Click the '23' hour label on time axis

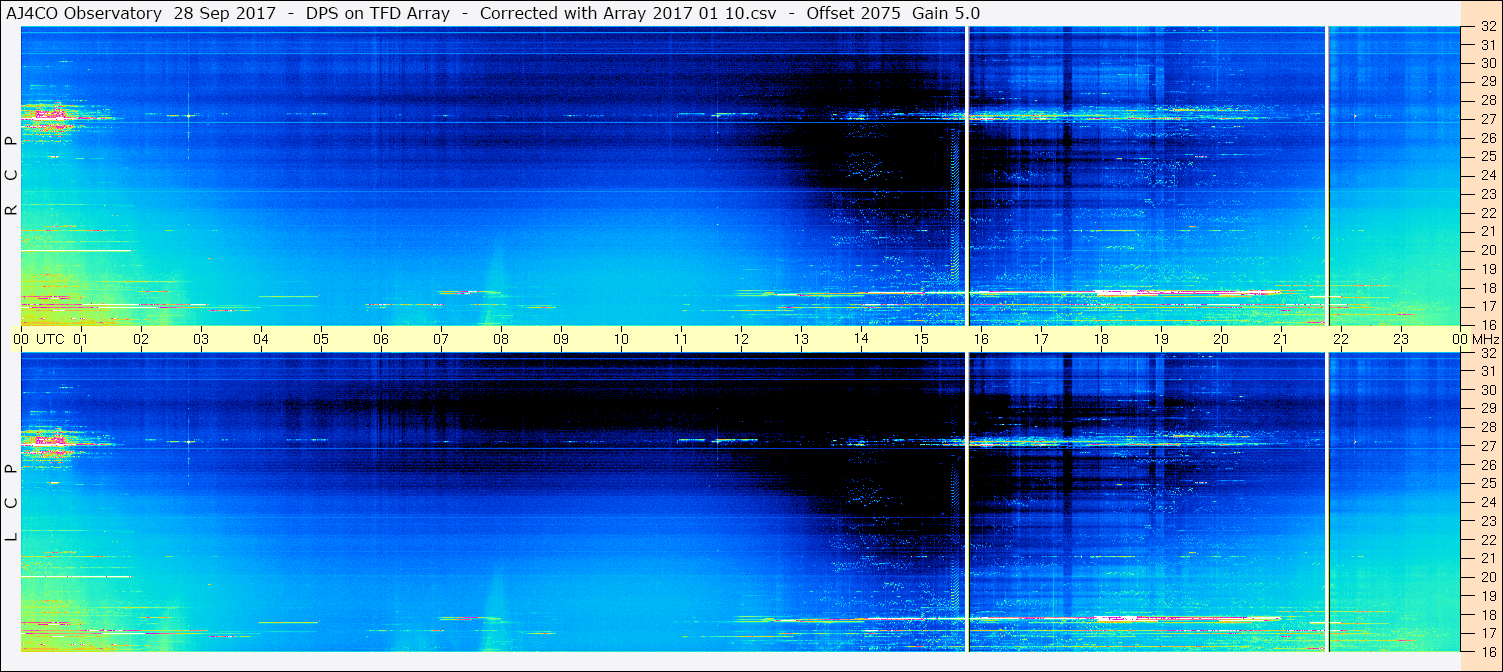tap(1401, 339)
